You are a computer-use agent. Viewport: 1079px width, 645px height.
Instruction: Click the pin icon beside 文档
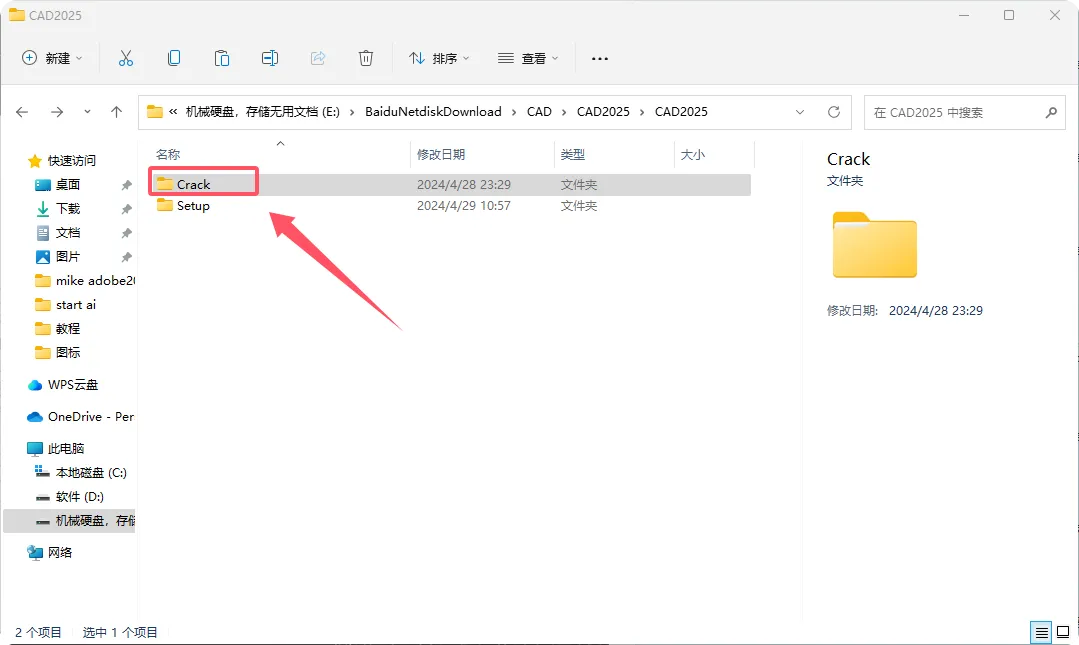[x=127, y=233]
